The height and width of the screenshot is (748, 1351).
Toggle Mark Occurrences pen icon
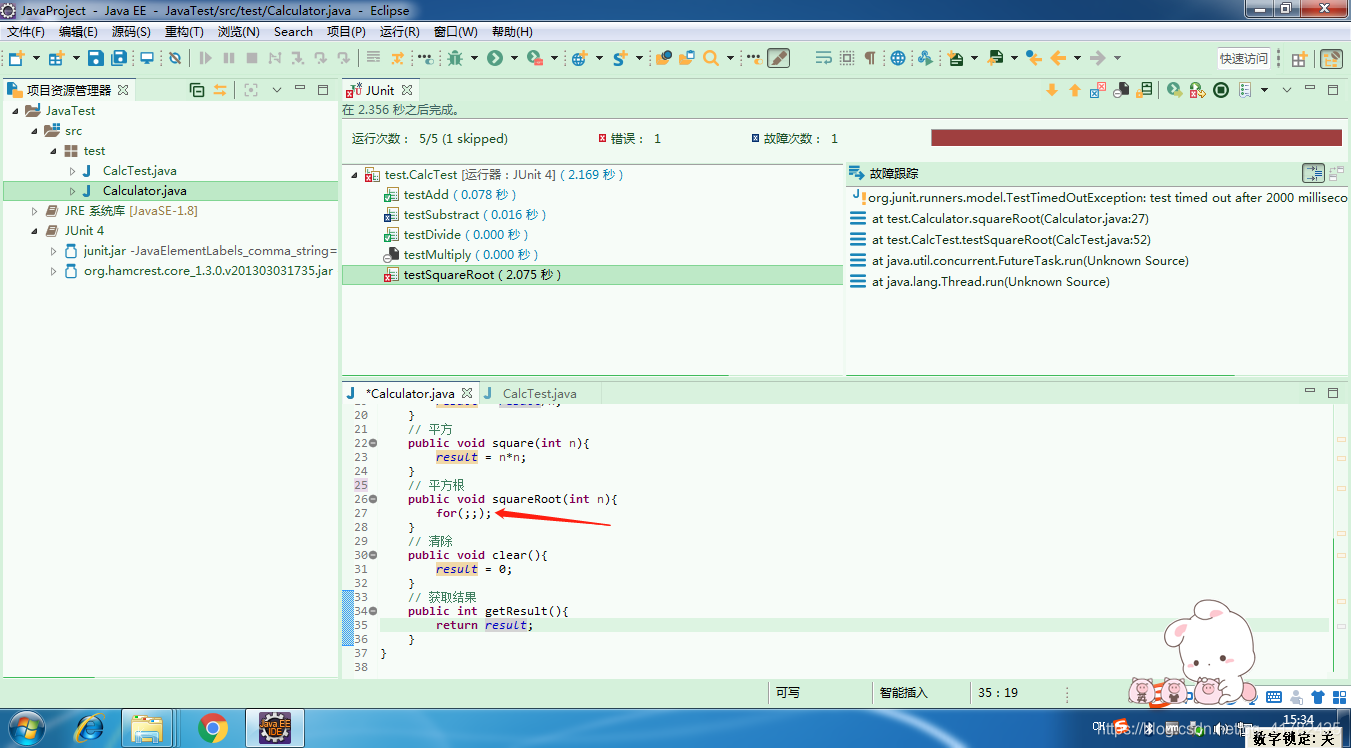pos(778,58)
